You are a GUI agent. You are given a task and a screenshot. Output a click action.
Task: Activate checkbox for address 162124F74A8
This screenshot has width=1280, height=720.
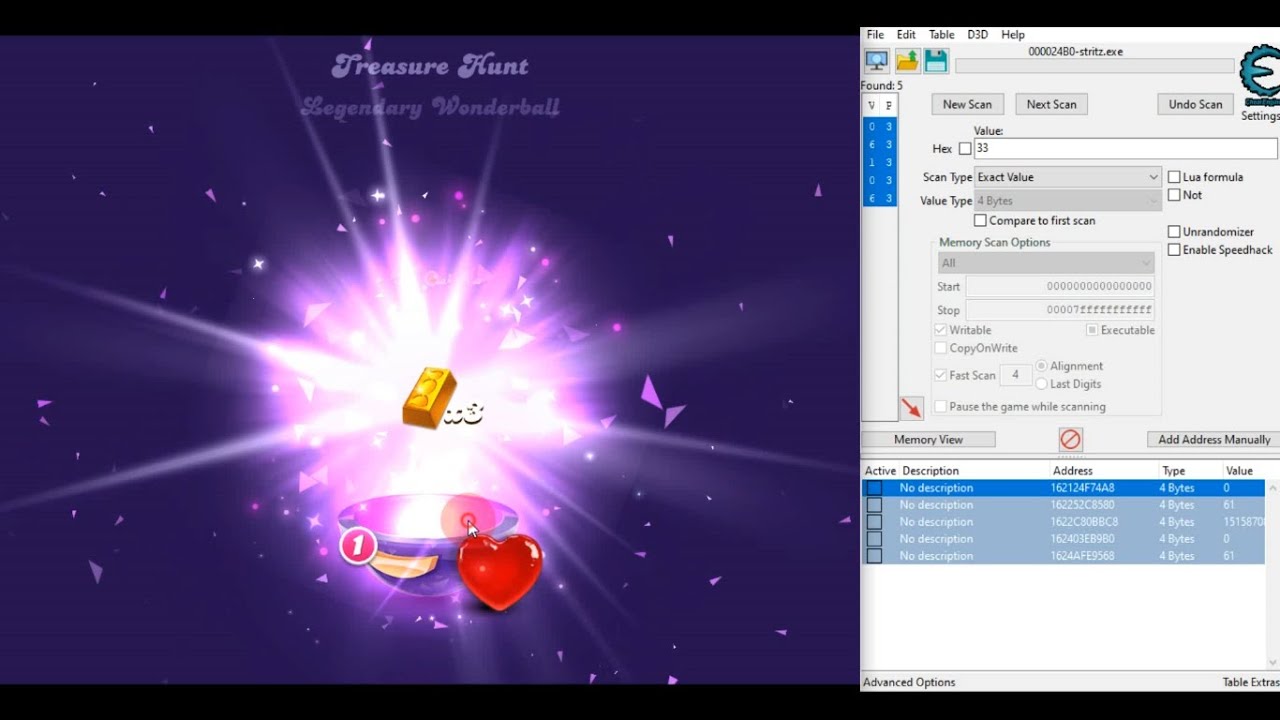[874, 488]
